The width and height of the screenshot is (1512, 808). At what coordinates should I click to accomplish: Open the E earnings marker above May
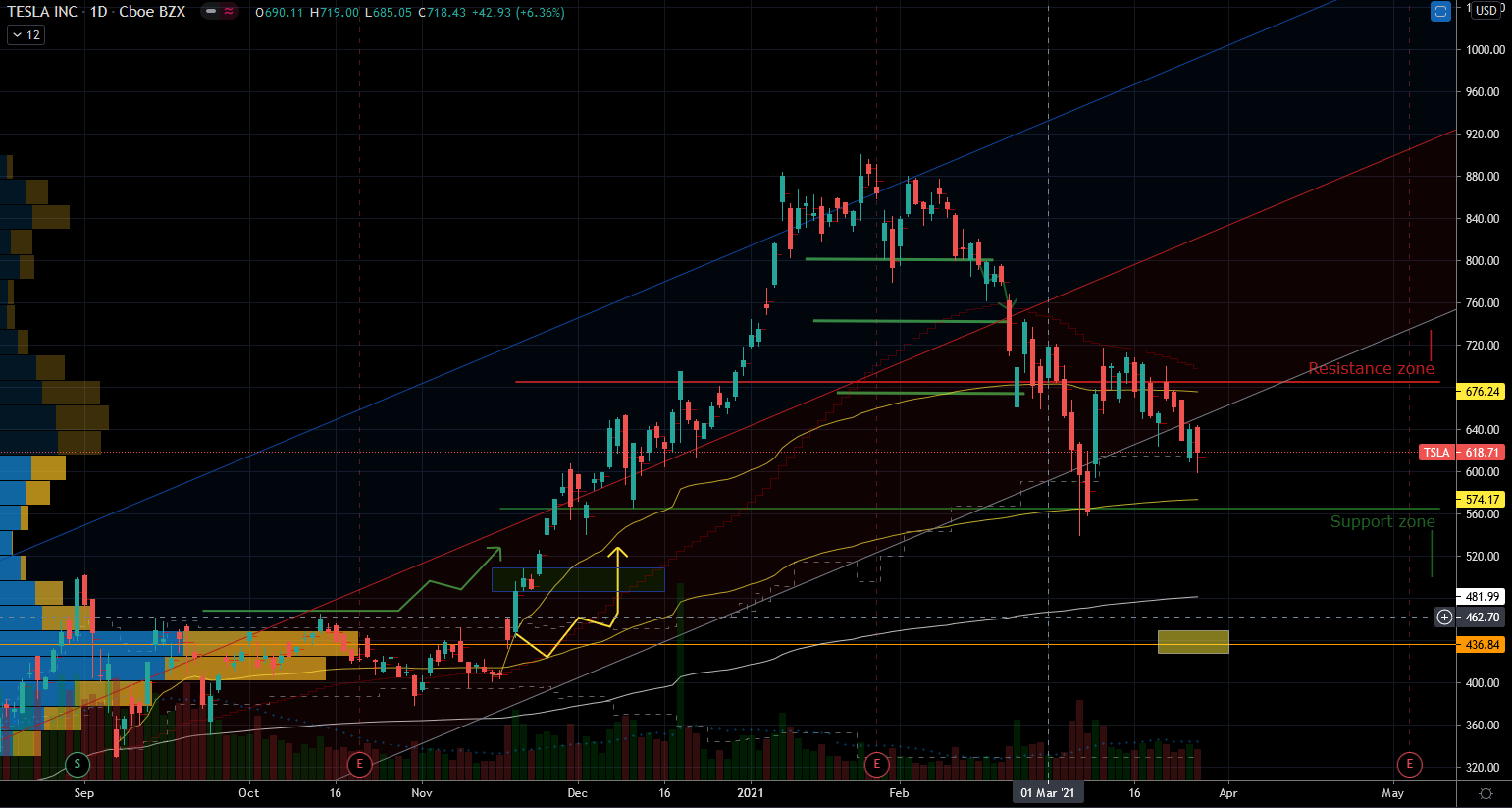[1409, 764]
